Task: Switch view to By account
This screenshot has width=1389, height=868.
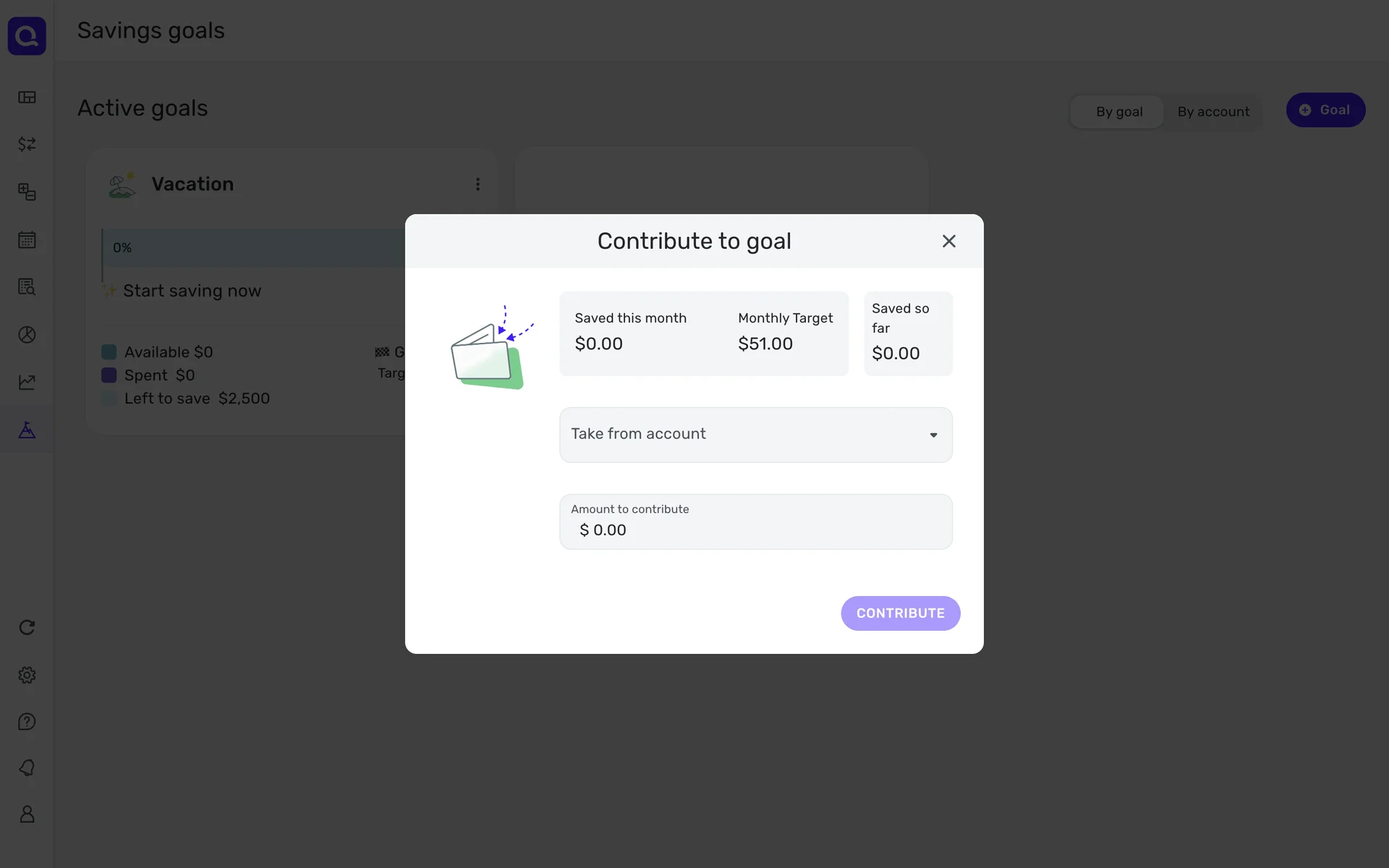Action: click(x=1213, y=111)
